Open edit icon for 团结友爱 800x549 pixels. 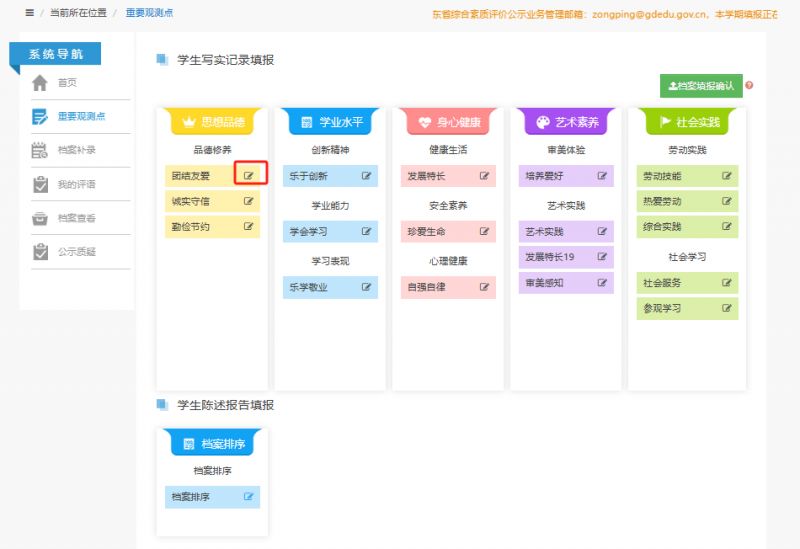pos(248,176)
